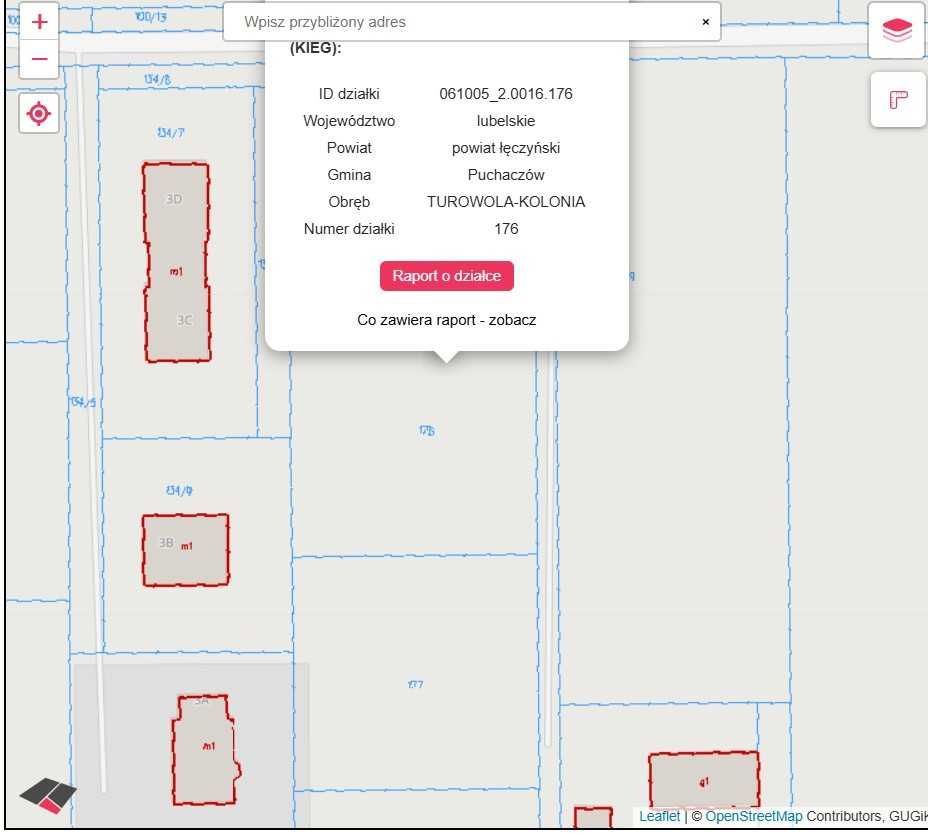Select parcel labeled 176 on the map
The width and height of the screenshot is (928, 833).
tap(427, 431)
